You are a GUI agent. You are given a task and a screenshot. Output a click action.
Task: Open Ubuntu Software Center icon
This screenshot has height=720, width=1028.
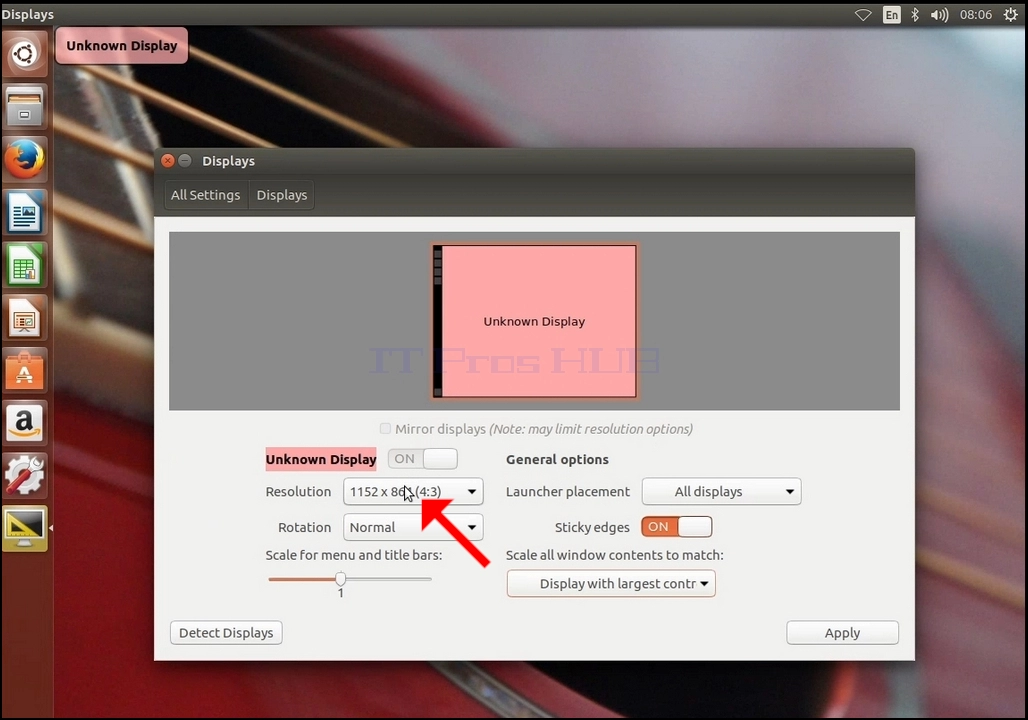[x=24, y=370]
